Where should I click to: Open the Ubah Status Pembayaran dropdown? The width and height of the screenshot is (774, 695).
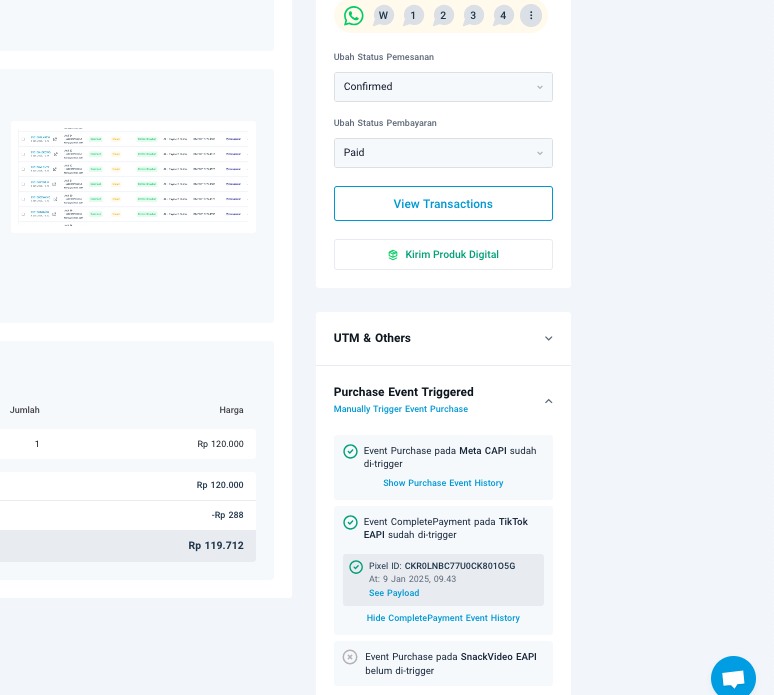(x=443, y=153)
